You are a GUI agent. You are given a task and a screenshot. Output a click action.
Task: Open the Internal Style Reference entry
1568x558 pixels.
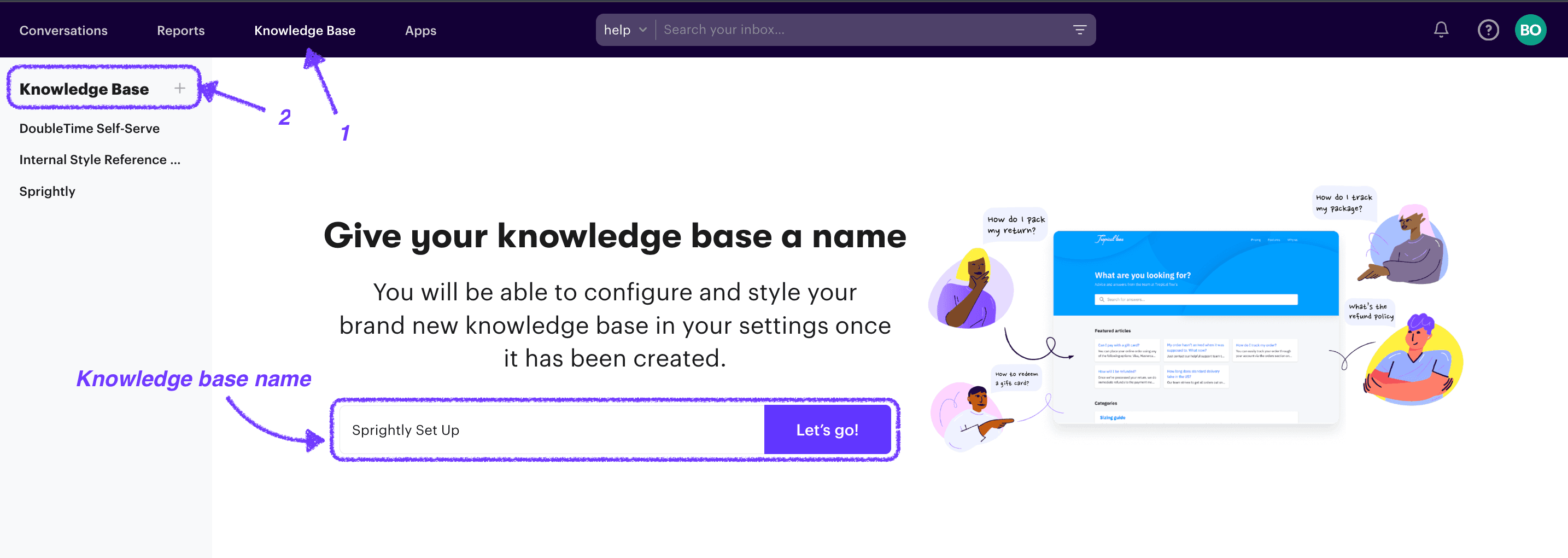pos(99,160)
